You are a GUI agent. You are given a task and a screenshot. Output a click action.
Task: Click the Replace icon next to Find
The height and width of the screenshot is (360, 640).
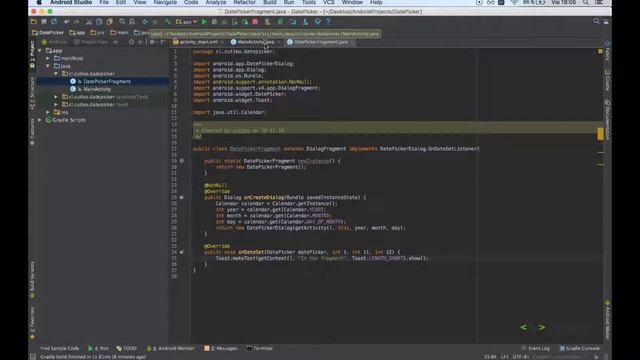(x=132, y=22)
